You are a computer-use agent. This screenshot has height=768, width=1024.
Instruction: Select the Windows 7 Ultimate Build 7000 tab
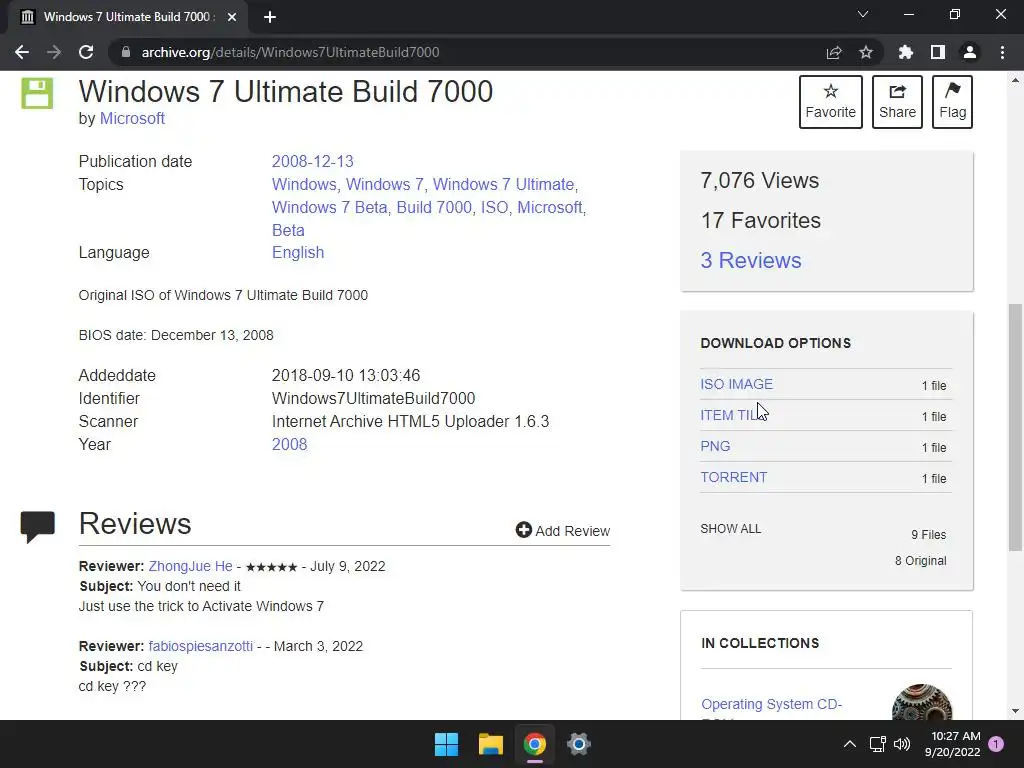pyautogui.click(x=127, y=17)
